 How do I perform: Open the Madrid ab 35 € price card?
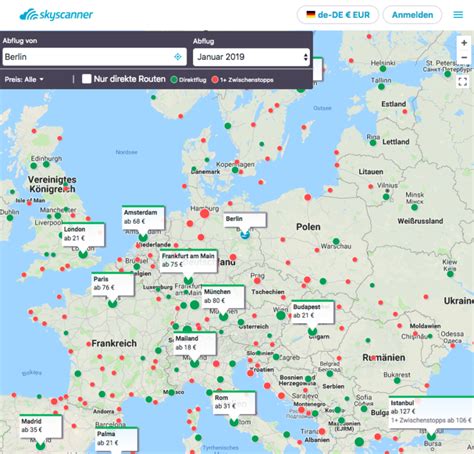pos(41,426)
